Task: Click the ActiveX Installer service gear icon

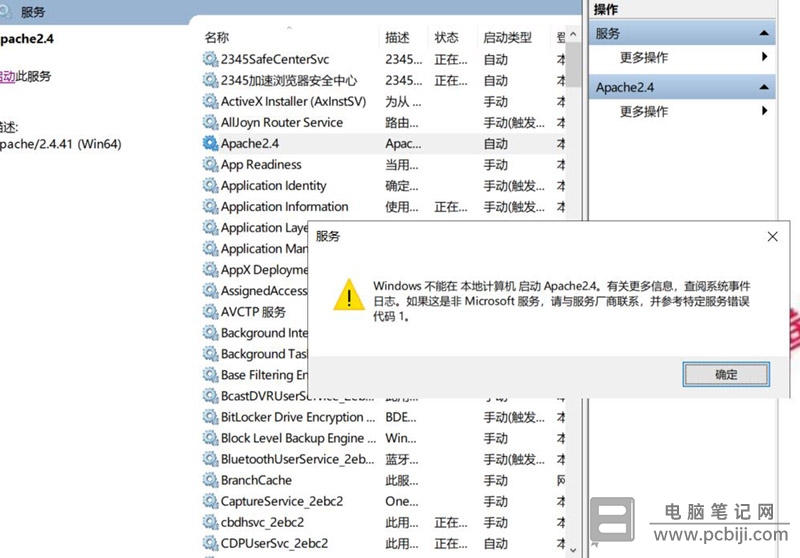Action: pyautogui.click(x=210, y=101)
